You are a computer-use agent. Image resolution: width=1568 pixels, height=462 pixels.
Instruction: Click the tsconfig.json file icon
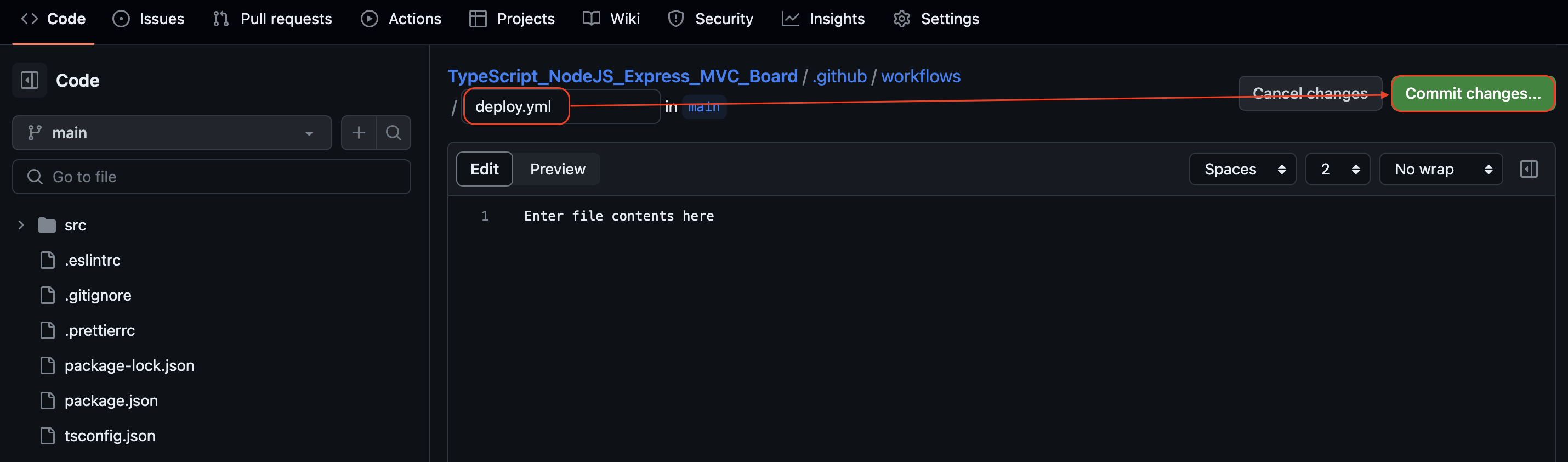48,436
